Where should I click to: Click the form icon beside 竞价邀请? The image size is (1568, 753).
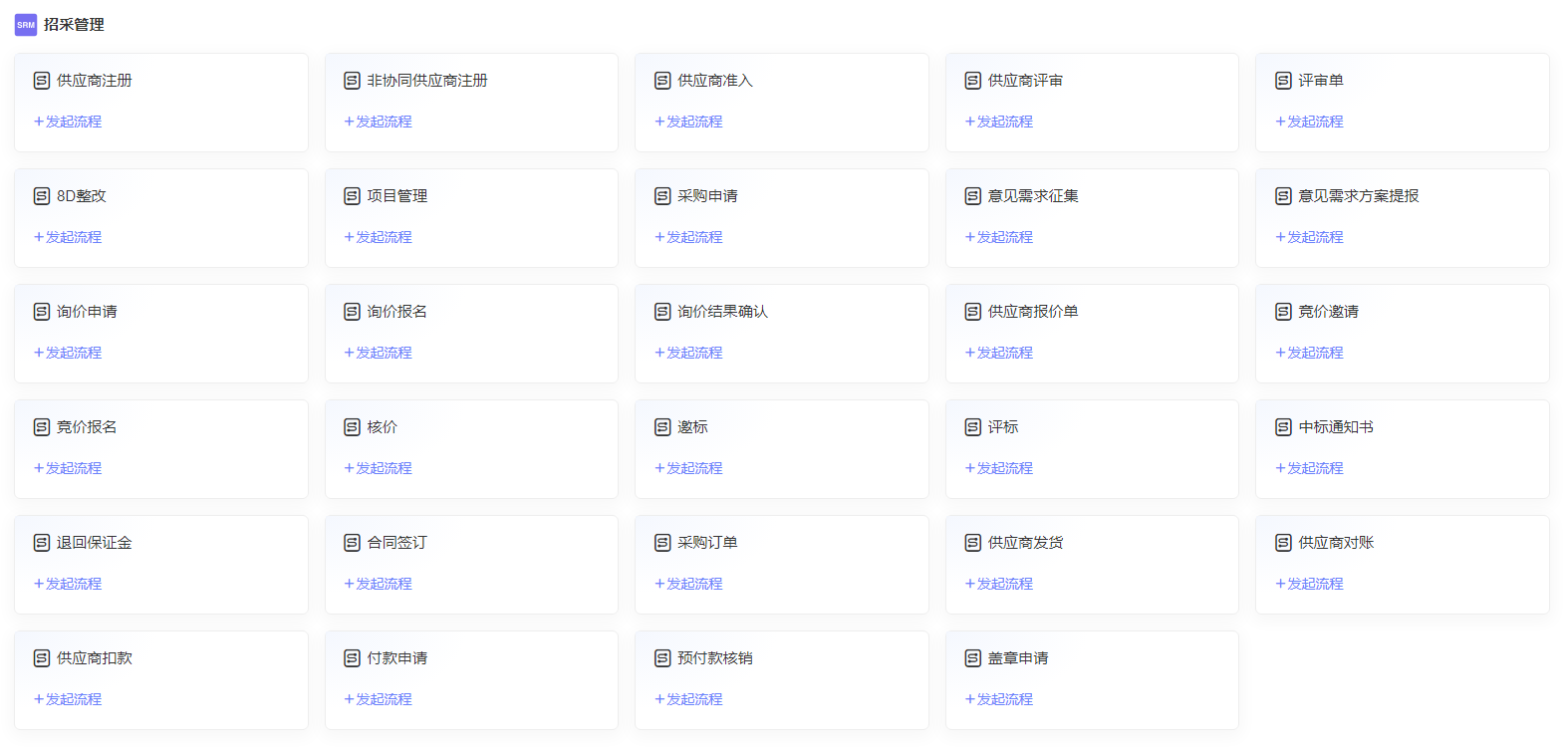point(1283,312)
